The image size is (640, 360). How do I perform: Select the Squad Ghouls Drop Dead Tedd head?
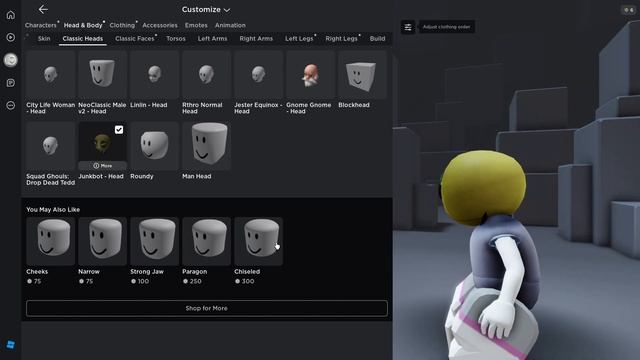[x=51, y=146]
